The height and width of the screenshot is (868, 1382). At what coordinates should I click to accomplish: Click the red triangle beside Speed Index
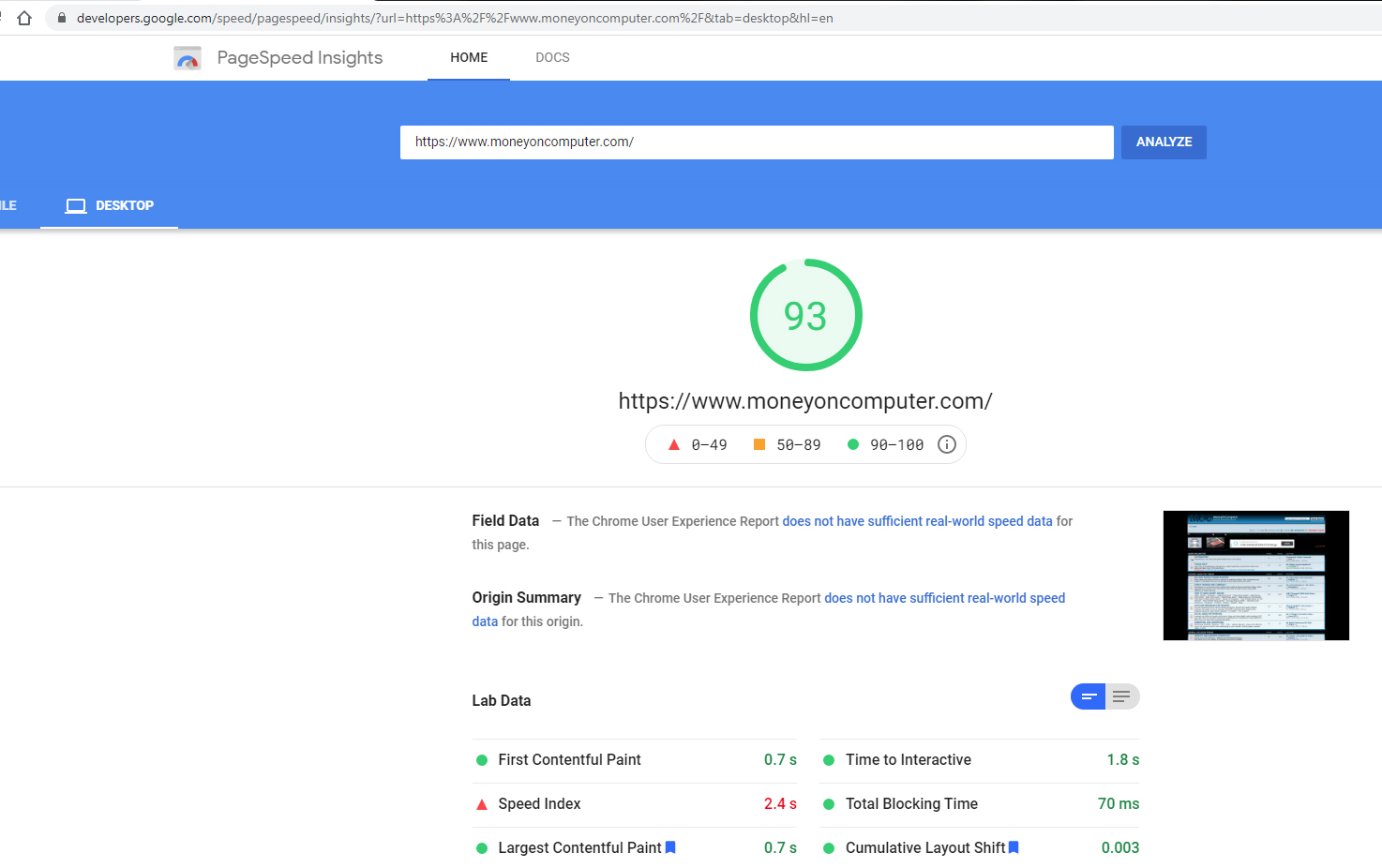(482, 804)
